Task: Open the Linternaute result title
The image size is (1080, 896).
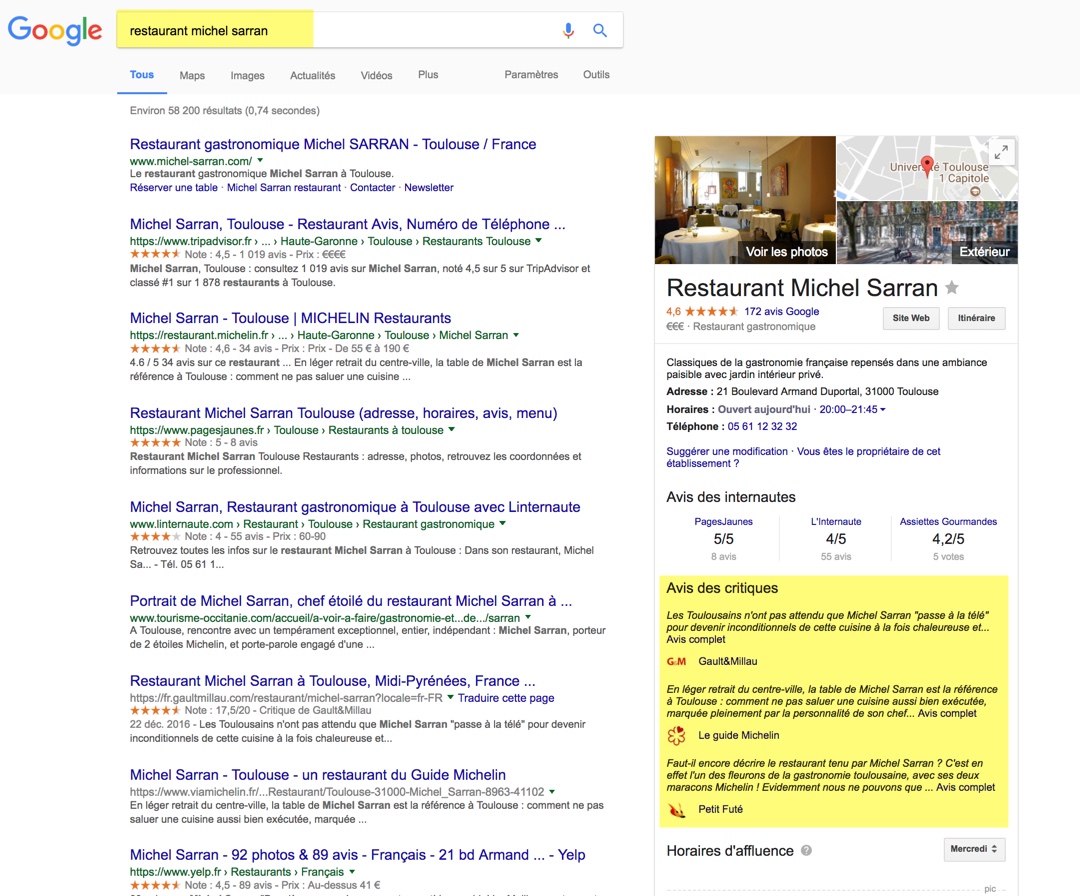Action: [x=355, y=507]
